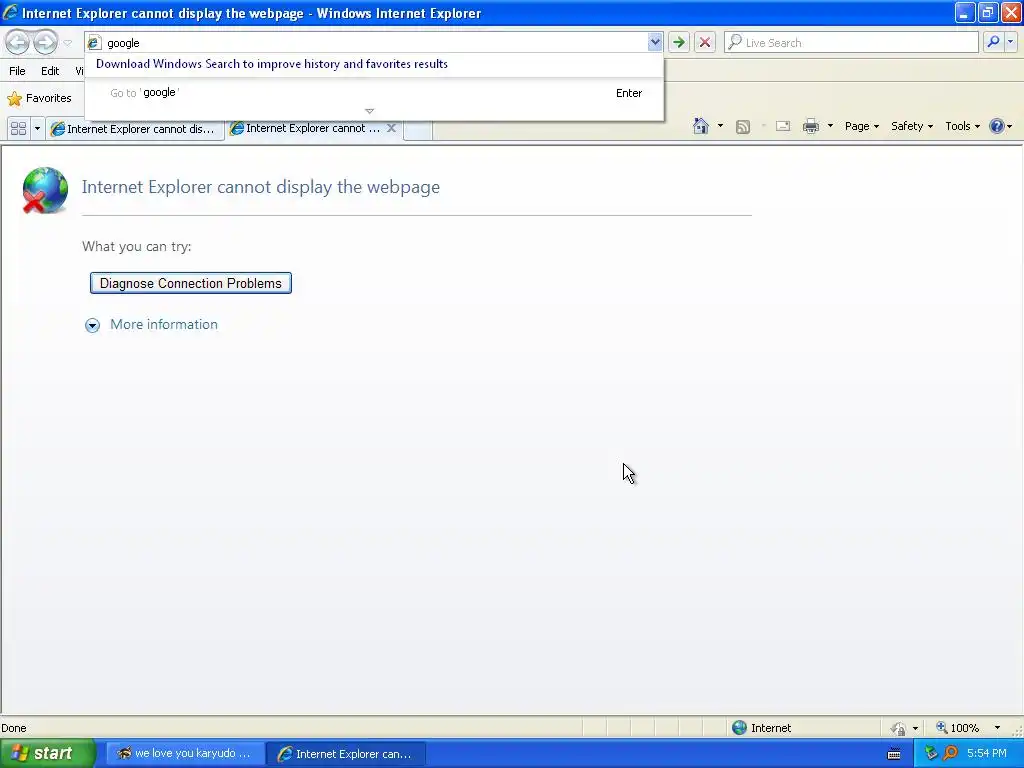Open the recent pages dropdown arrow
The width and height of the screenshot is (1024, 768).
click(x=67, y=43)
